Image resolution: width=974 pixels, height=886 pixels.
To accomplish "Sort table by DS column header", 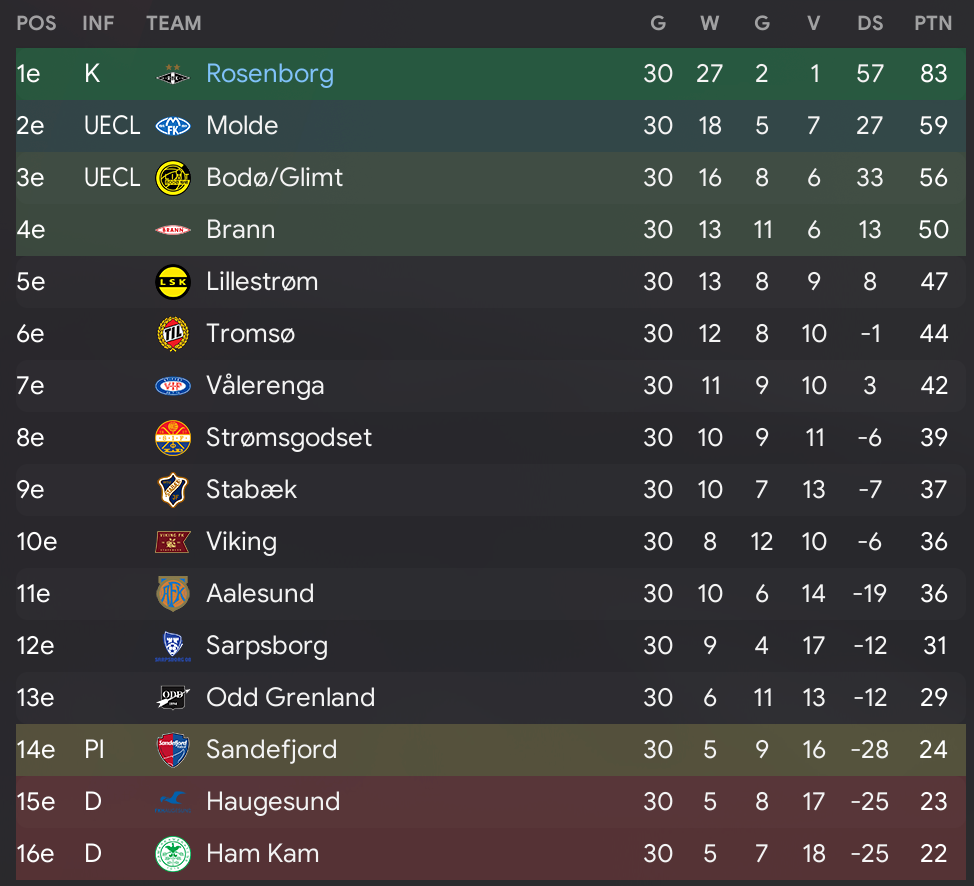I will click(870, 24).
